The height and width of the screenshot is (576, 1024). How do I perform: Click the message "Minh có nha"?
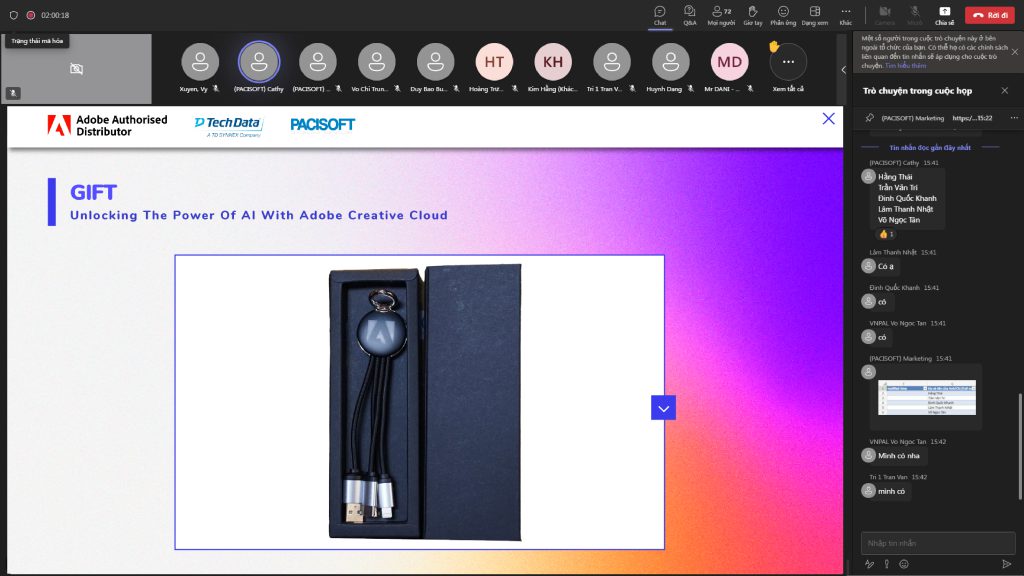(899, 456)
